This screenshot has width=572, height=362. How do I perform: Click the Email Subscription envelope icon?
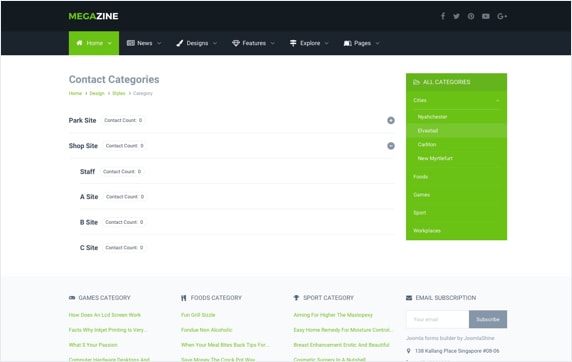(x=409, y=298)
